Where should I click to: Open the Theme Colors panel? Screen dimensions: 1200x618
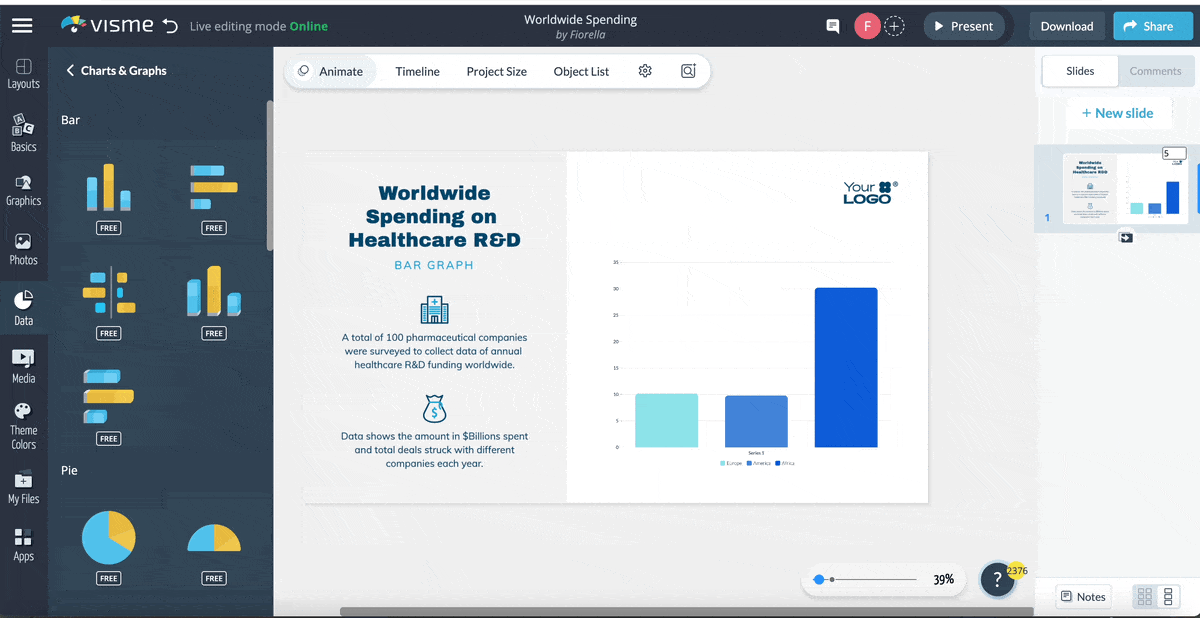click(x=23, y=426)
